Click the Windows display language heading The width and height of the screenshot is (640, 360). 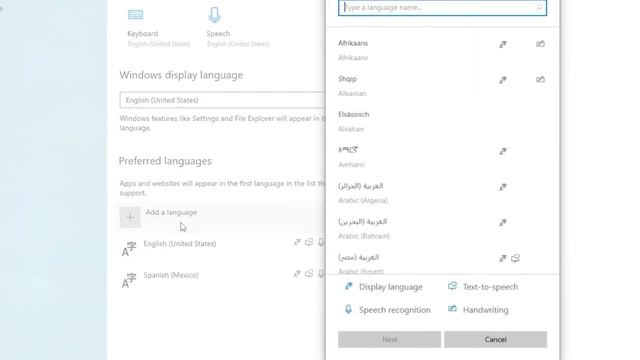pyautogui.click(x=181, y=75)
